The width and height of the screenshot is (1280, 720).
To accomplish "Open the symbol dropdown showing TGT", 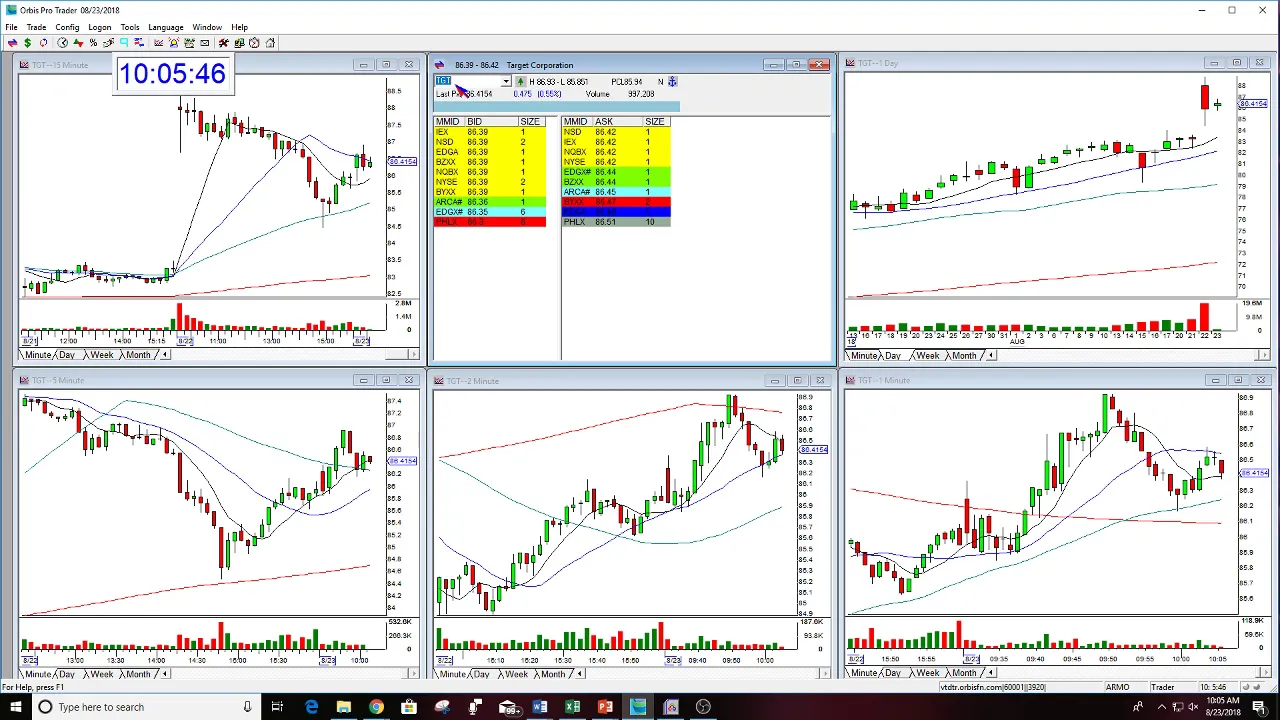I will [506, 81].
